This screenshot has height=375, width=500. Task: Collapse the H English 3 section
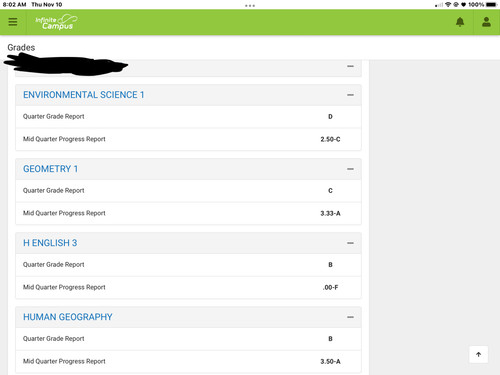point(350,243)
